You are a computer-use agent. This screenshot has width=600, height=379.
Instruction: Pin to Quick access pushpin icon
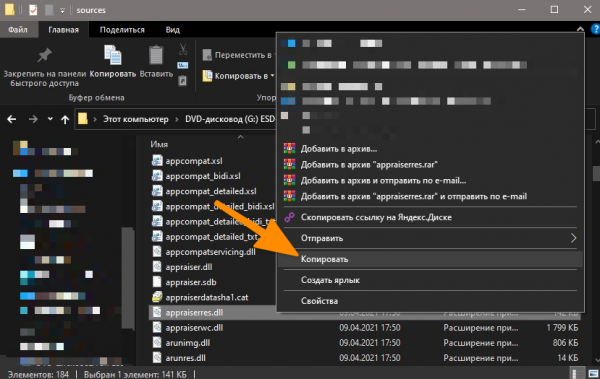(x=44, y=56)
